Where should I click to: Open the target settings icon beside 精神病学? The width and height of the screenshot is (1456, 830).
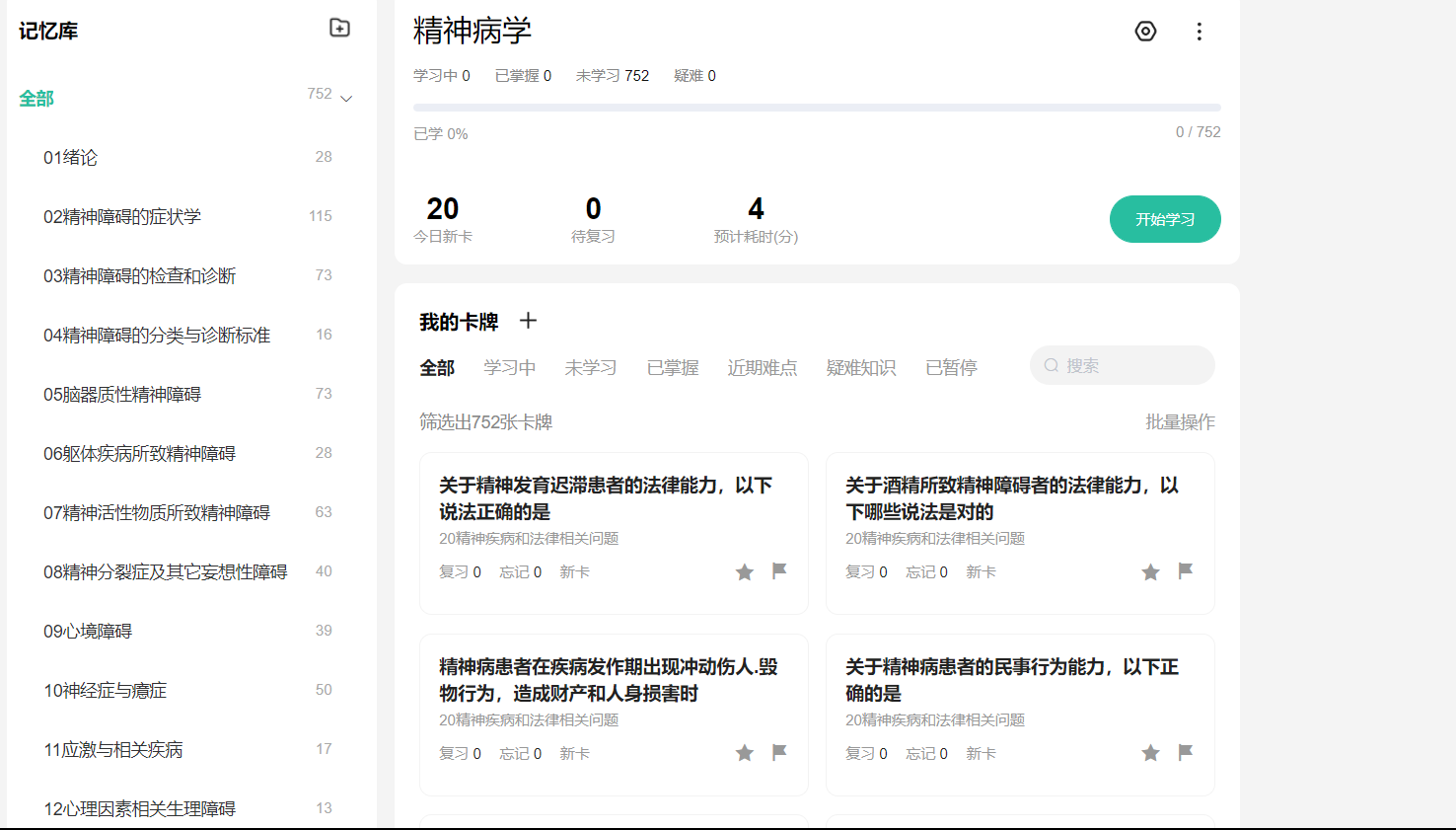point(1145,32)
